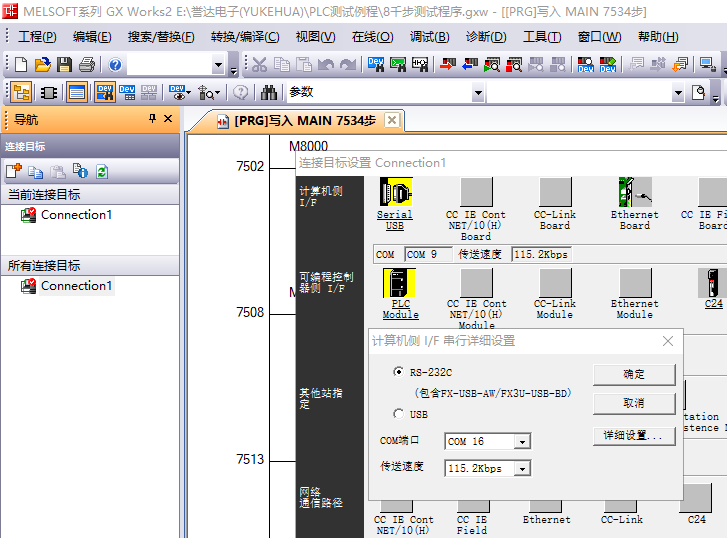Select the RS-232C radio button
This screenshot has width=727, height=538.
pyautogui.click(x=398, y=371)
